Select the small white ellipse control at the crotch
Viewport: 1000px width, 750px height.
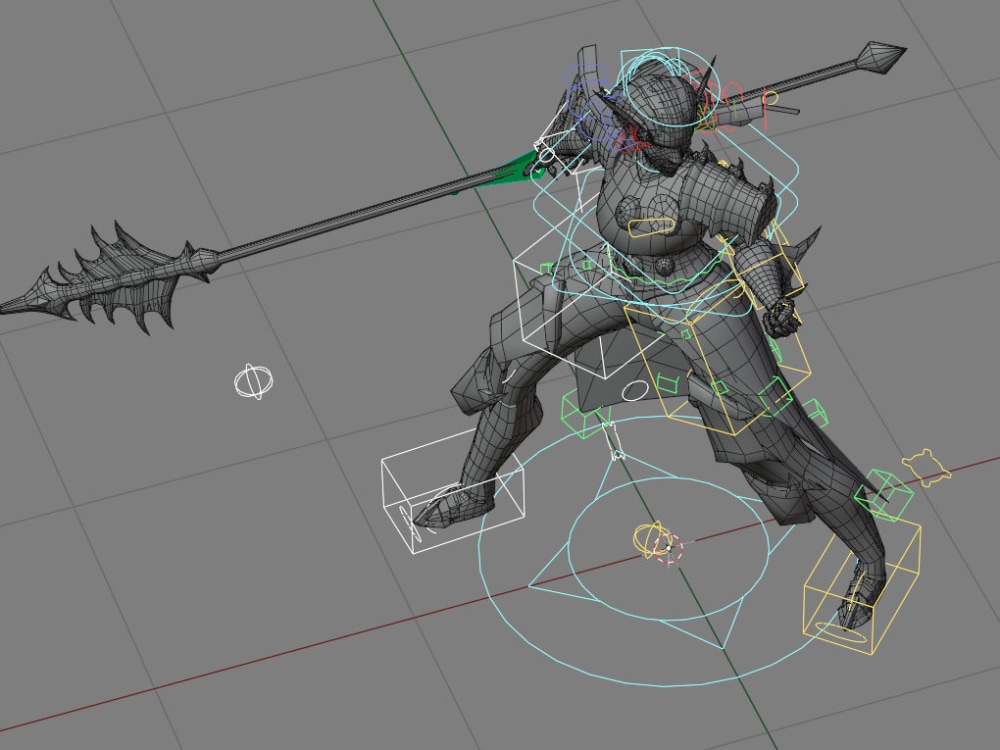635,391
